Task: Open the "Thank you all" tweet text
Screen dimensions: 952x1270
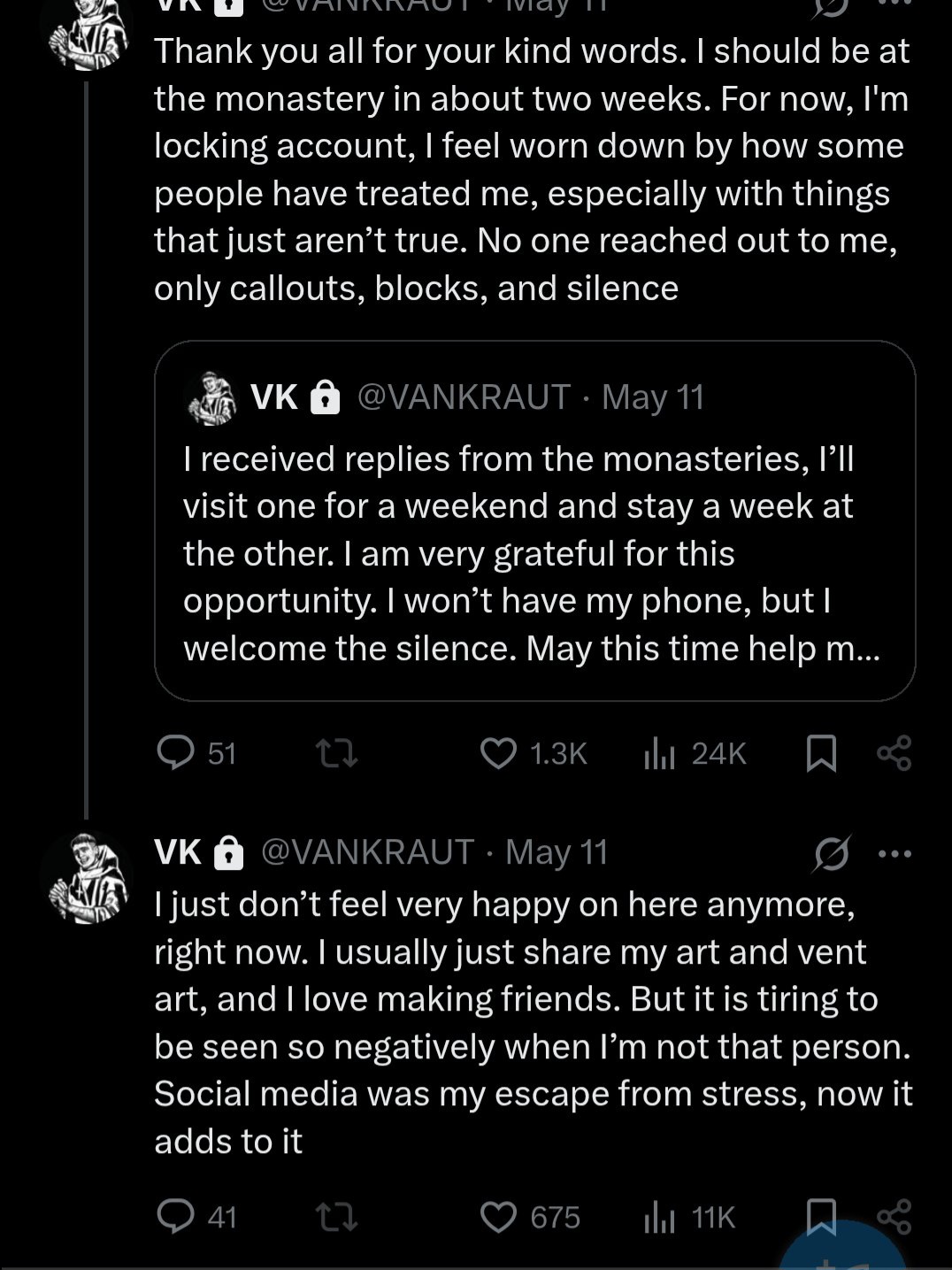Action: pyautogui.click(x=531, y=170)
